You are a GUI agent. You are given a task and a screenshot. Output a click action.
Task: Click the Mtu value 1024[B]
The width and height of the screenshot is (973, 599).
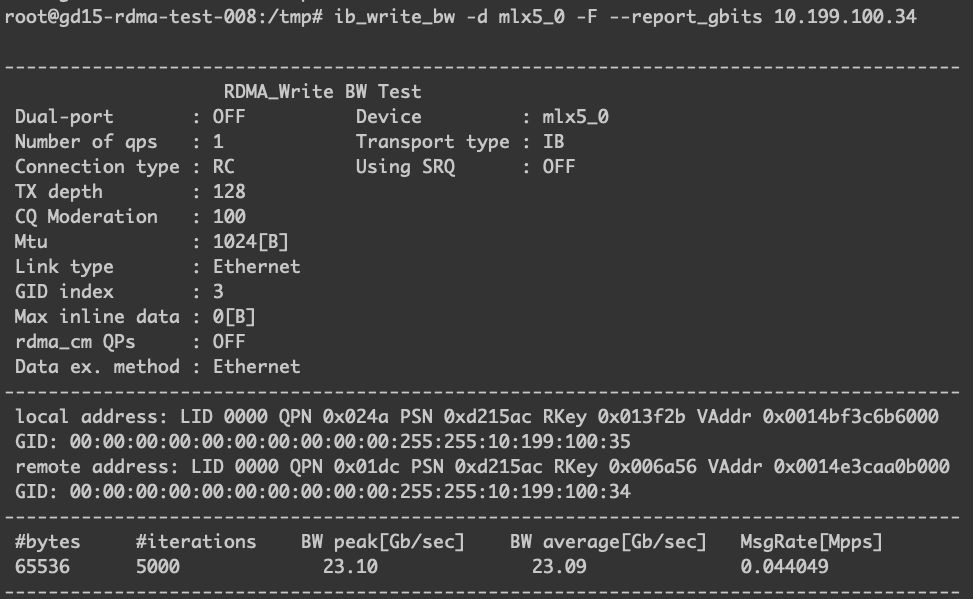tap(251, 241)
